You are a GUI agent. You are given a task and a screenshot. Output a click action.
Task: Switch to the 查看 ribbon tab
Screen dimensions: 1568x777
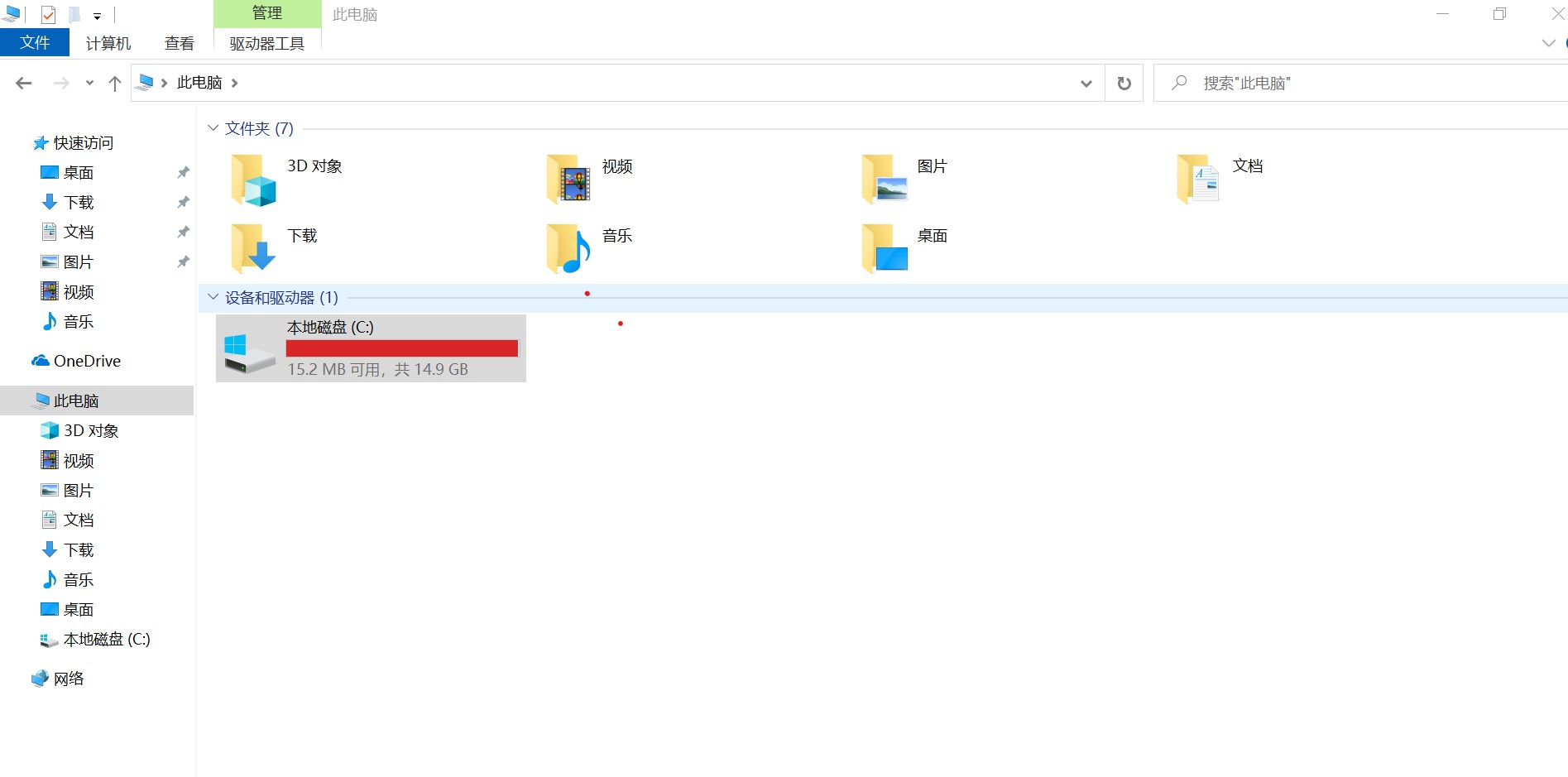point(180,43)
